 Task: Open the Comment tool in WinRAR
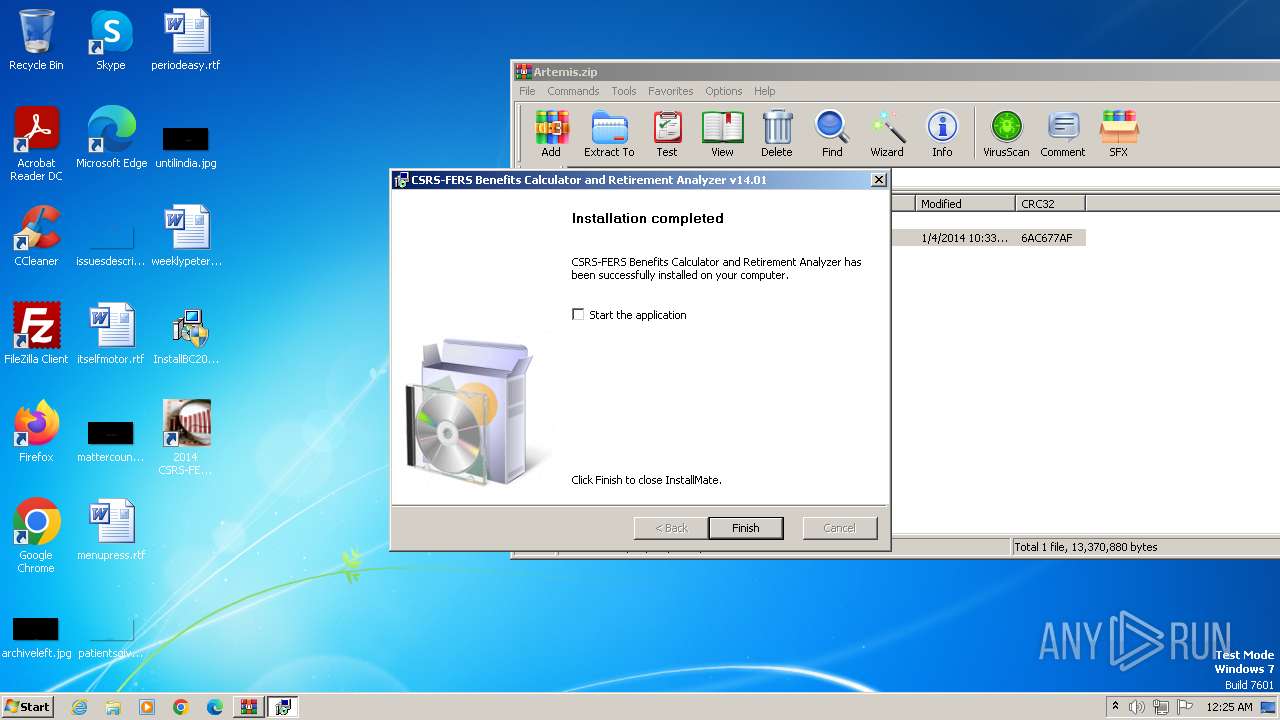coord(1062,134)
